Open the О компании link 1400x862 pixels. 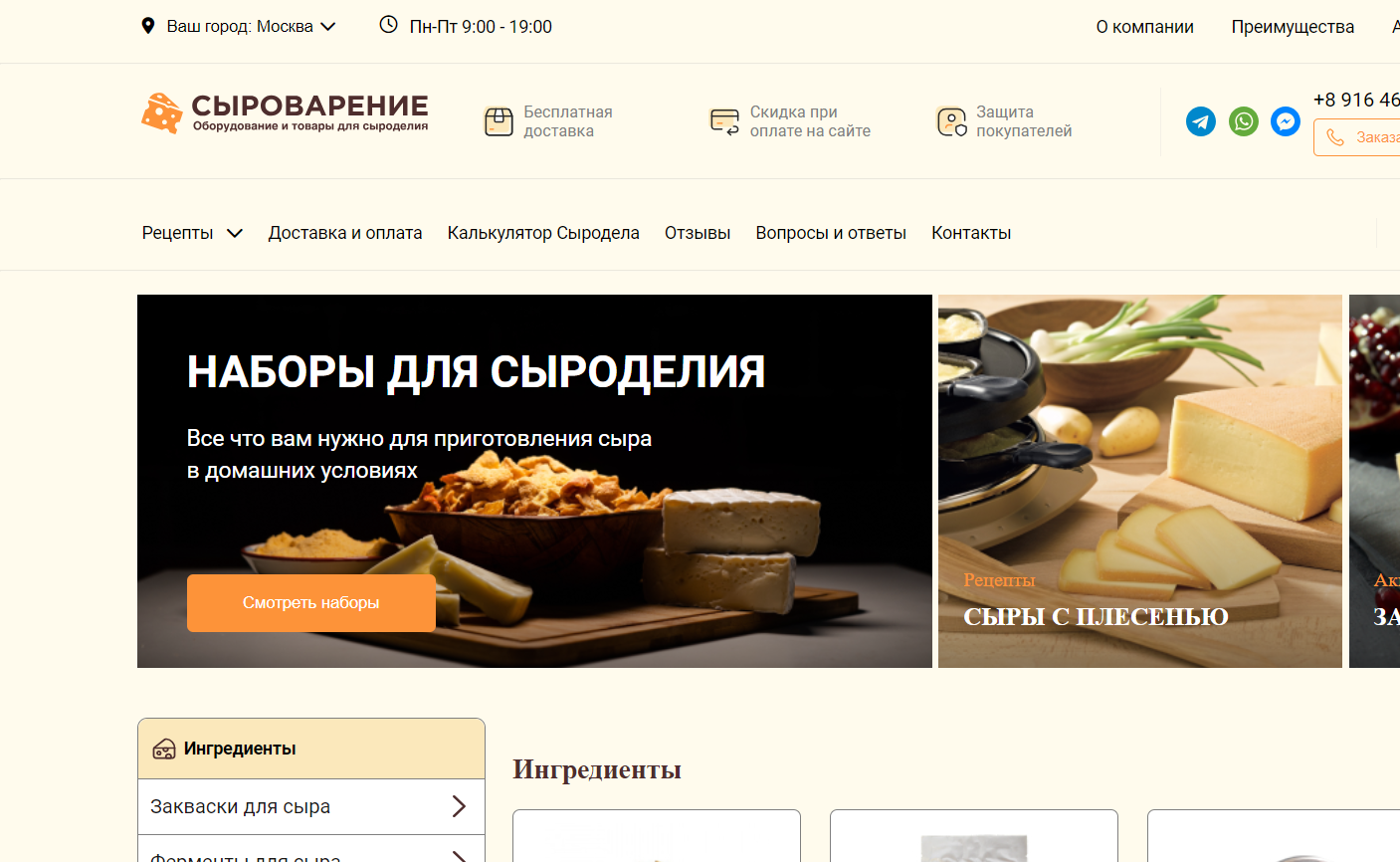[x=1145, y=27]
